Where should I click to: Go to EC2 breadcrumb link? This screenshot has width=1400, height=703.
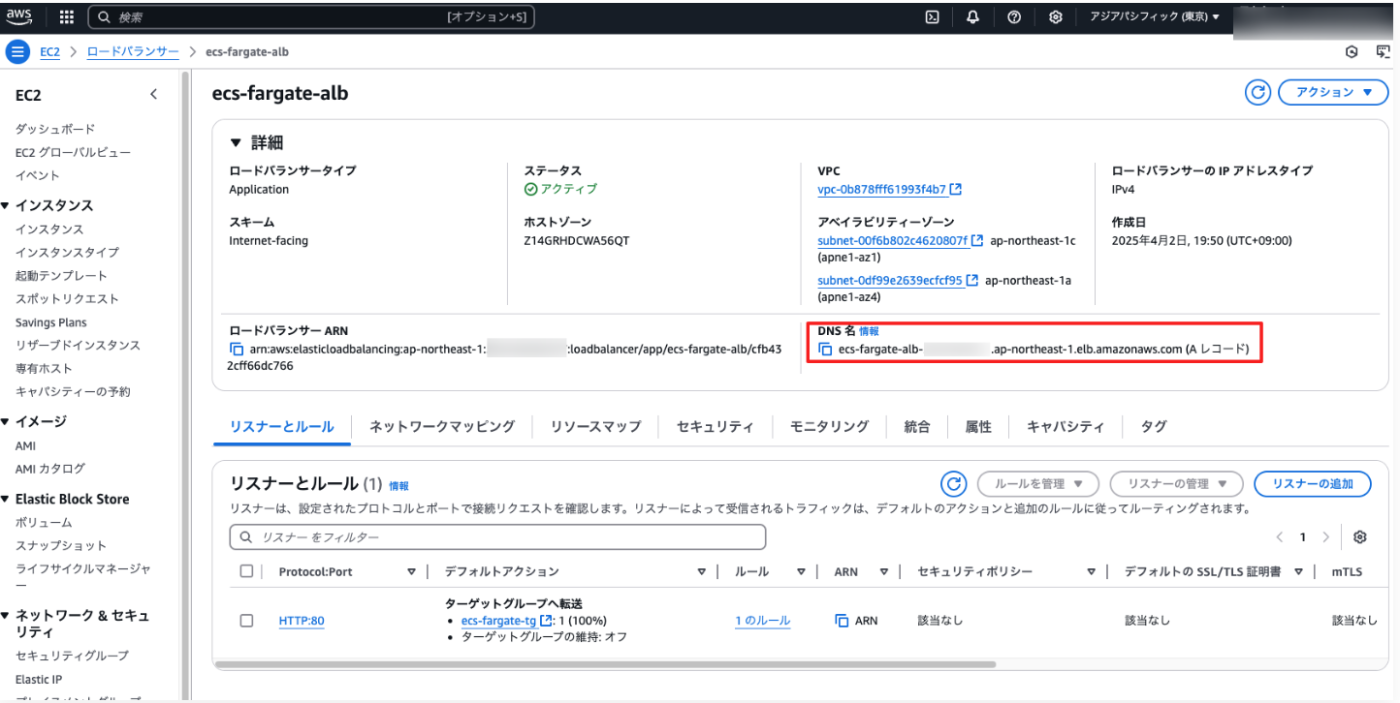point(50,52)
